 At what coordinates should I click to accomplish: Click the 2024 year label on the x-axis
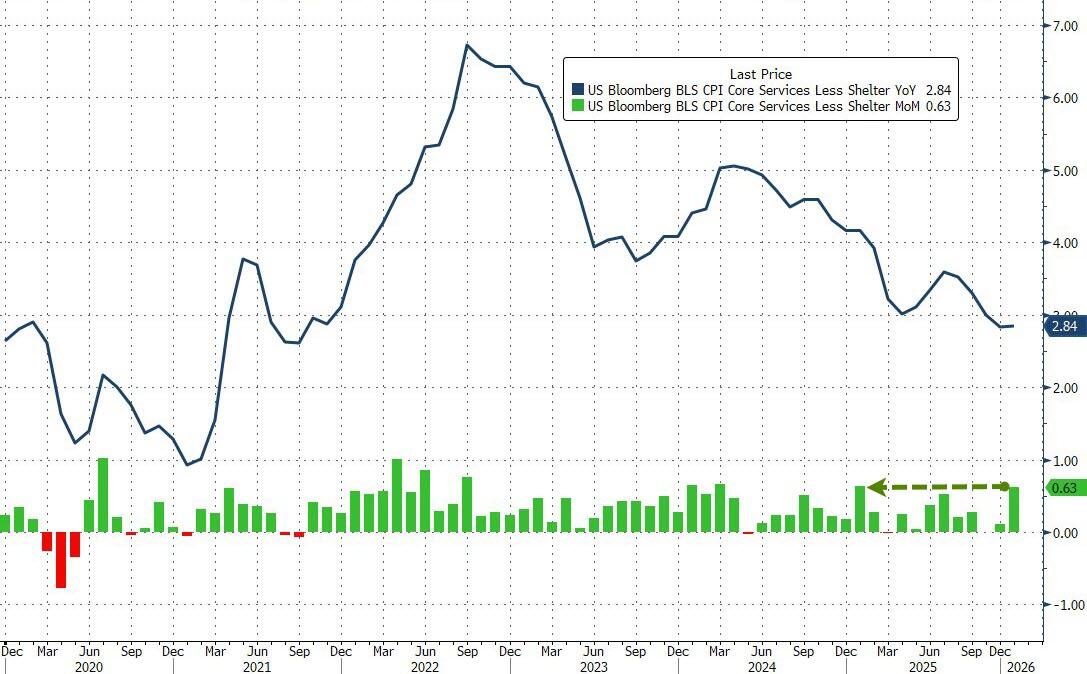coord(761,666)
